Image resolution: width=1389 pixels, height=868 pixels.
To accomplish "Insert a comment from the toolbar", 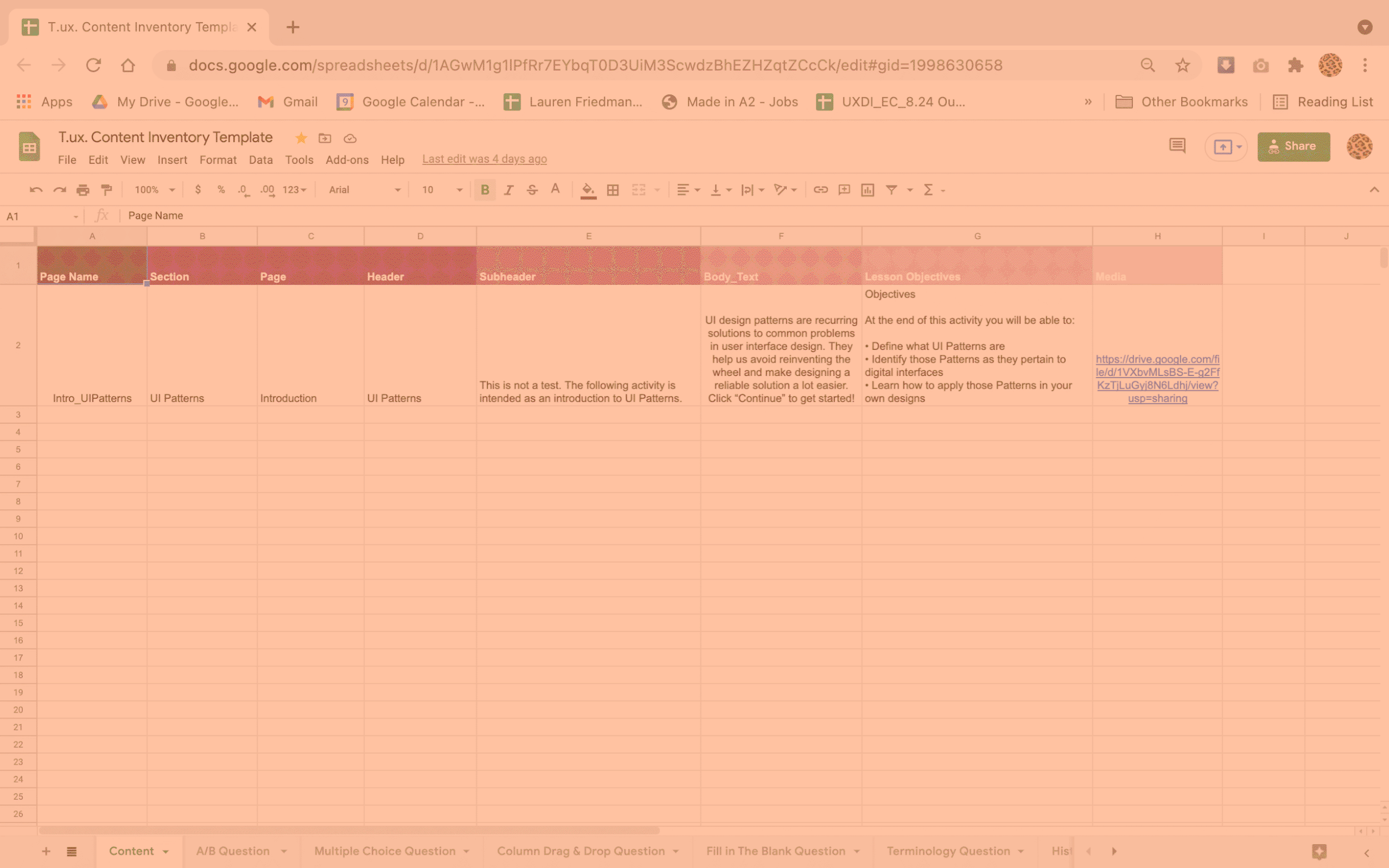I will 843,189.
